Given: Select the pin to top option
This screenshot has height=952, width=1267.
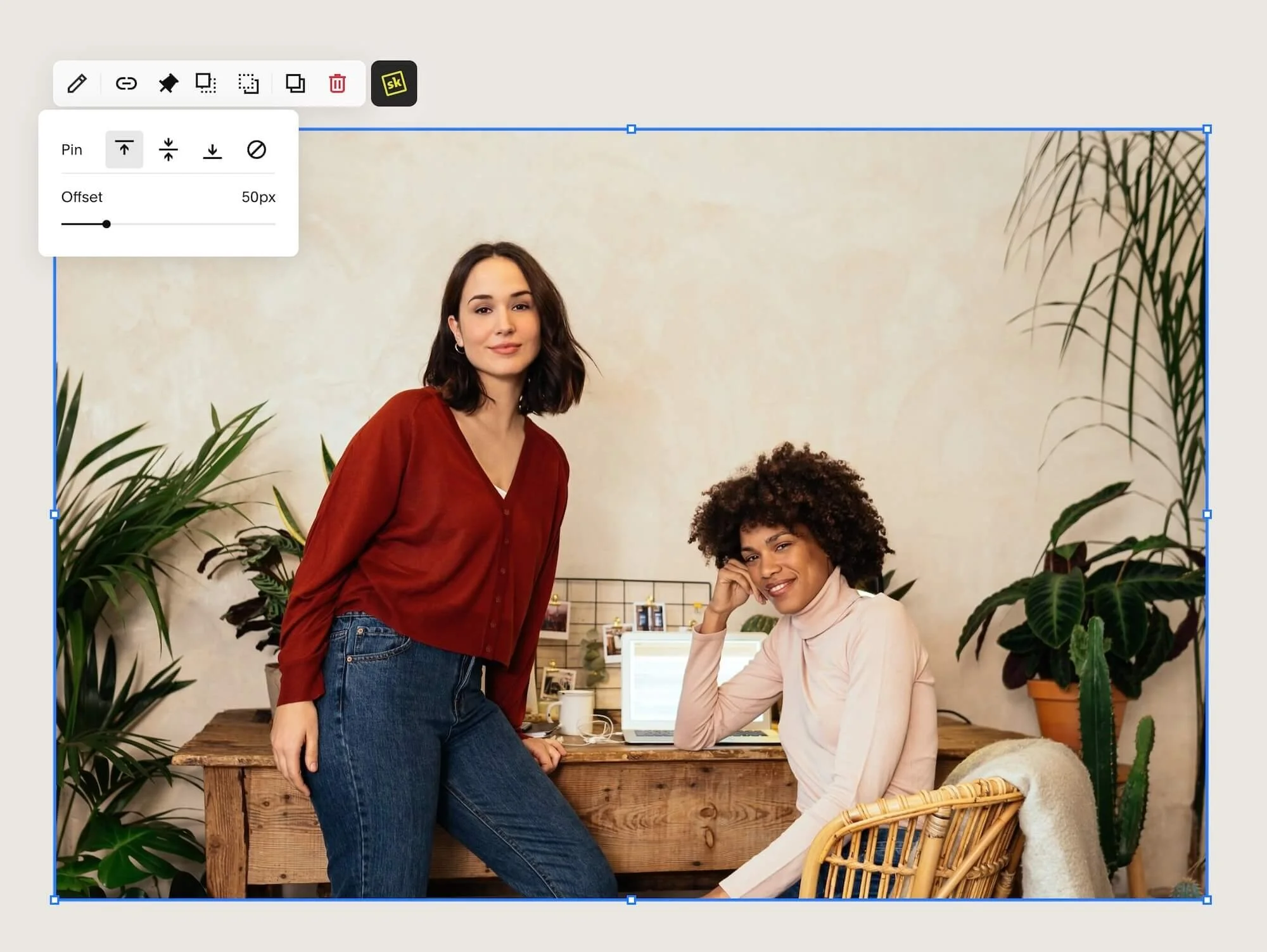Looking at the screenshot, I should [x=124, y=149].
